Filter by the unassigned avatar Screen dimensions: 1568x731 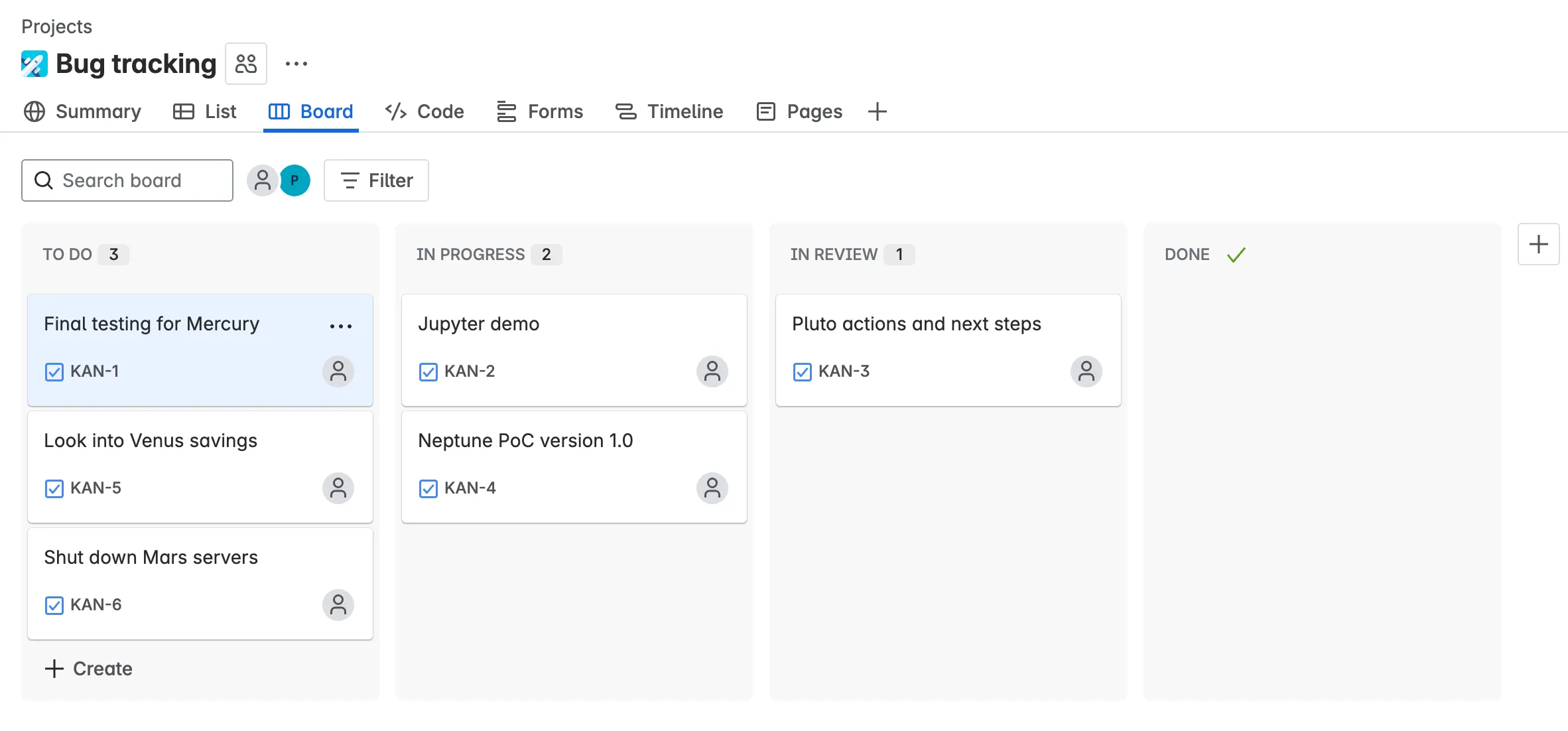pyautogui.click(x=263, y=180)
